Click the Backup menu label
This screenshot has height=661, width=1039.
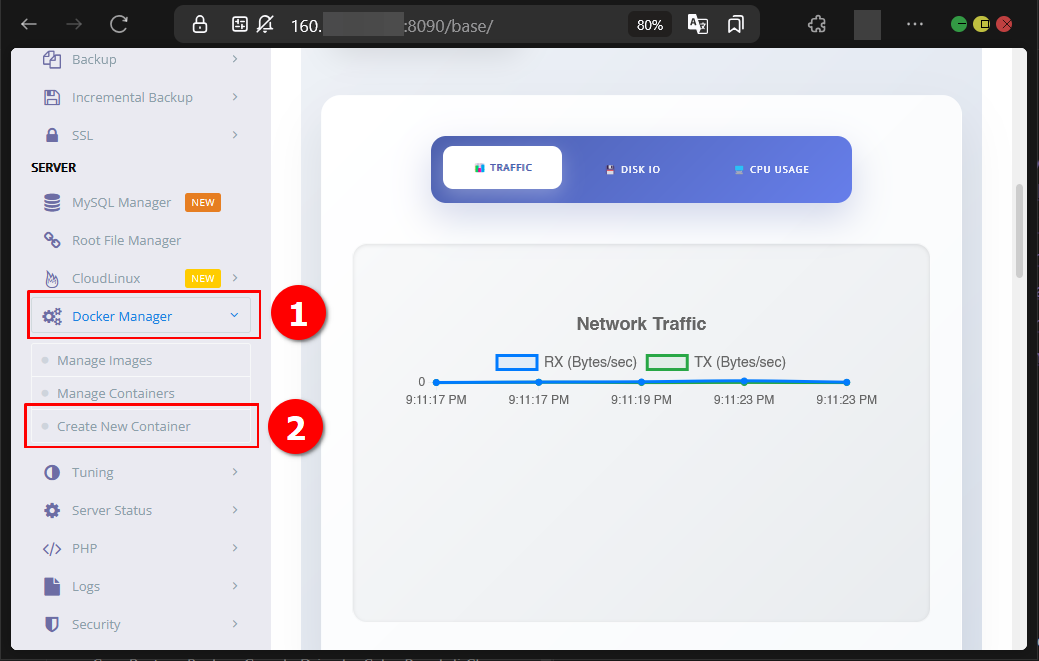point(94,60)
